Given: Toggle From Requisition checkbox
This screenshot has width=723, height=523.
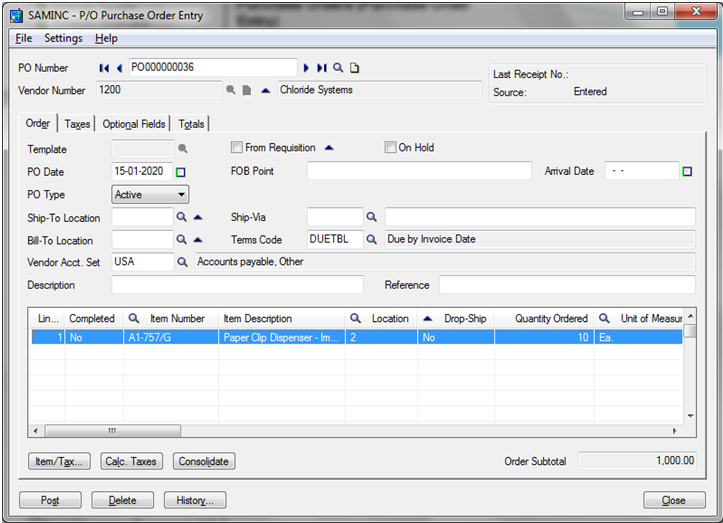Looking at the screenshot, I should [237, 148].
